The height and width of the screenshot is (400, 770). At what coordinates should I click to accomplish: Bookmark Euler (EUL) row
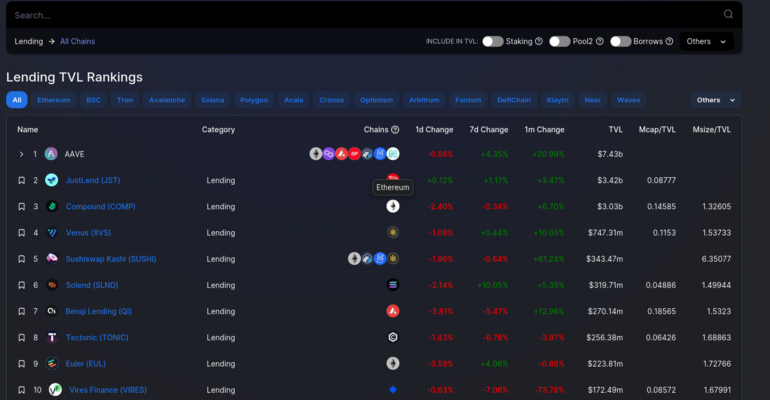coord(22,364)
